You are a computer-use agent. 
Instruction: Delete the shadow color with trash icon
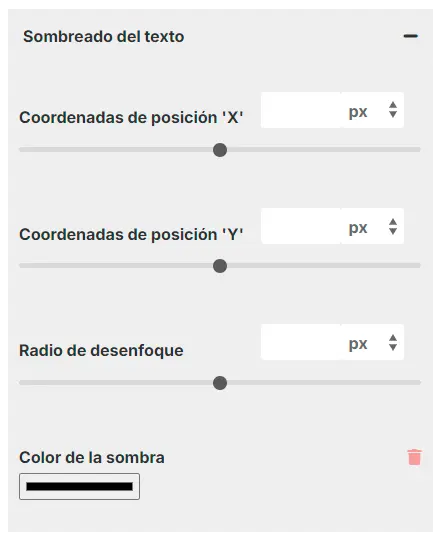click(x=414, y=457)
